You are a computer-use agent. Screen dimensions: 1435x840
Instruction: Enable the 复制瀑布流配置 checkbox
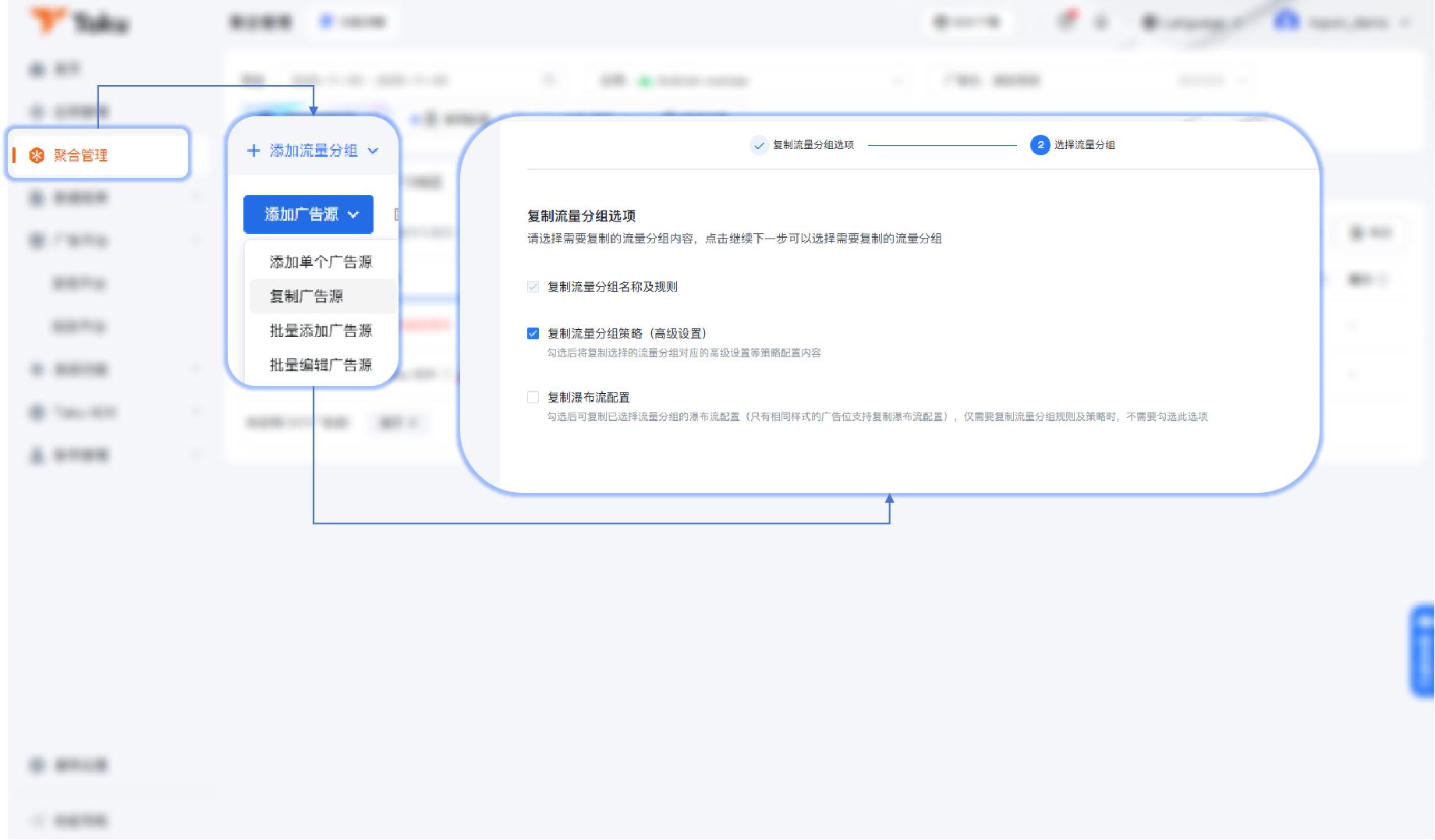coord(533,398)
